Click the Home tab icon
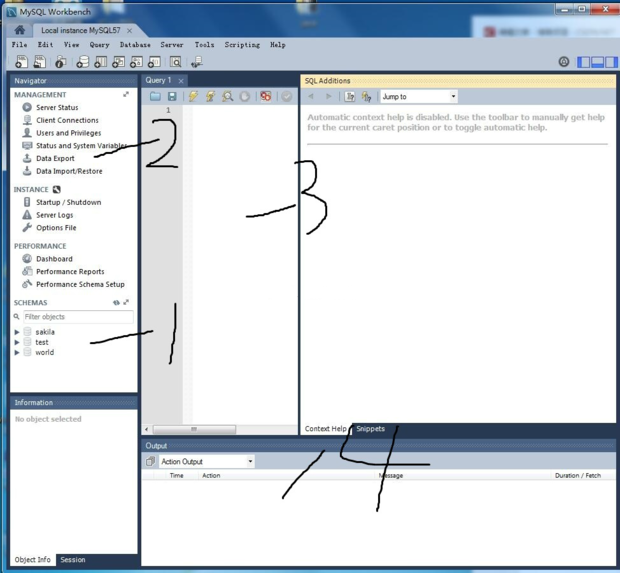 tap(19, 30)
